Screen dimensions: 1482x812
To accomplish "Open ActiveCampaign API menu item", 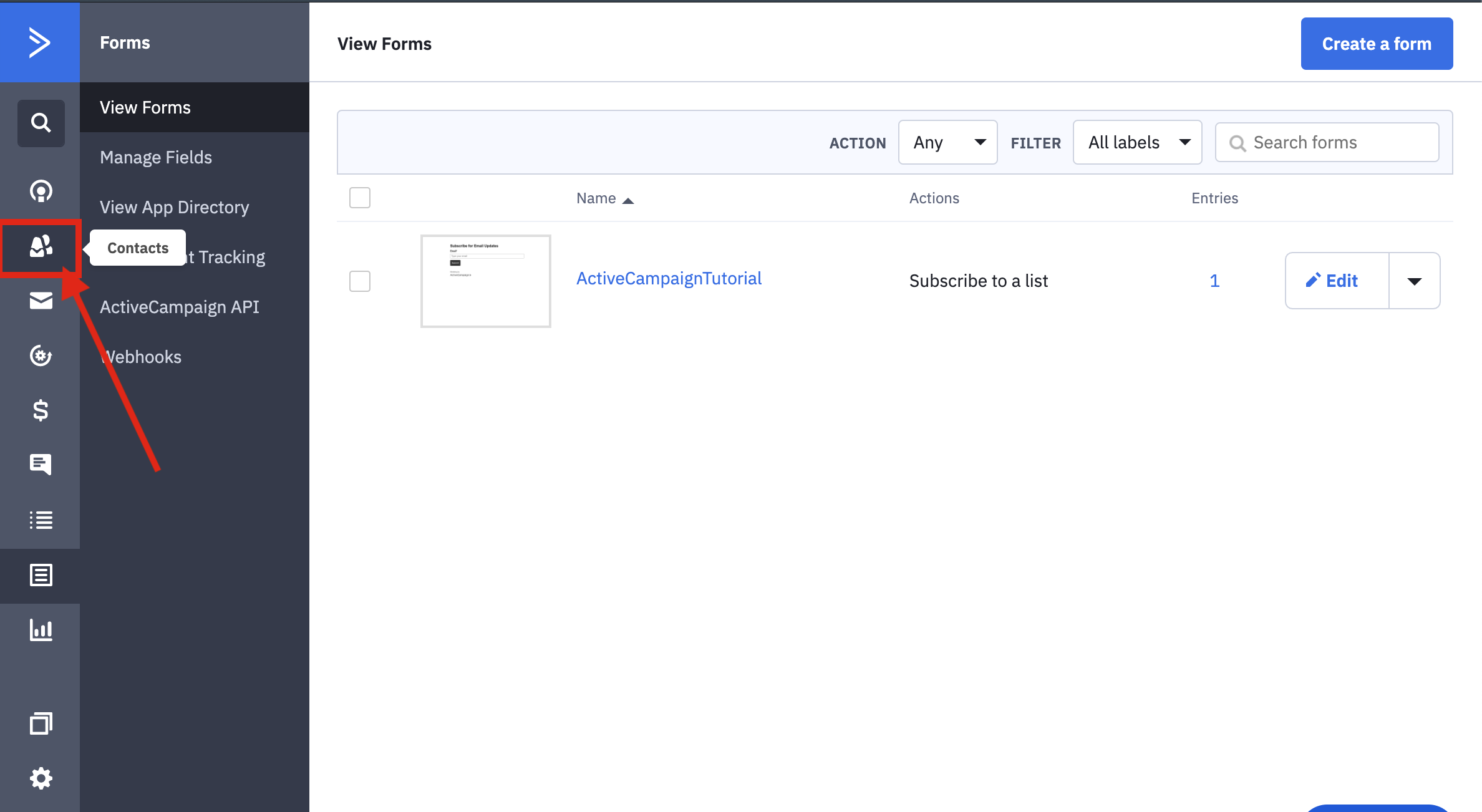I will (179, 307).
